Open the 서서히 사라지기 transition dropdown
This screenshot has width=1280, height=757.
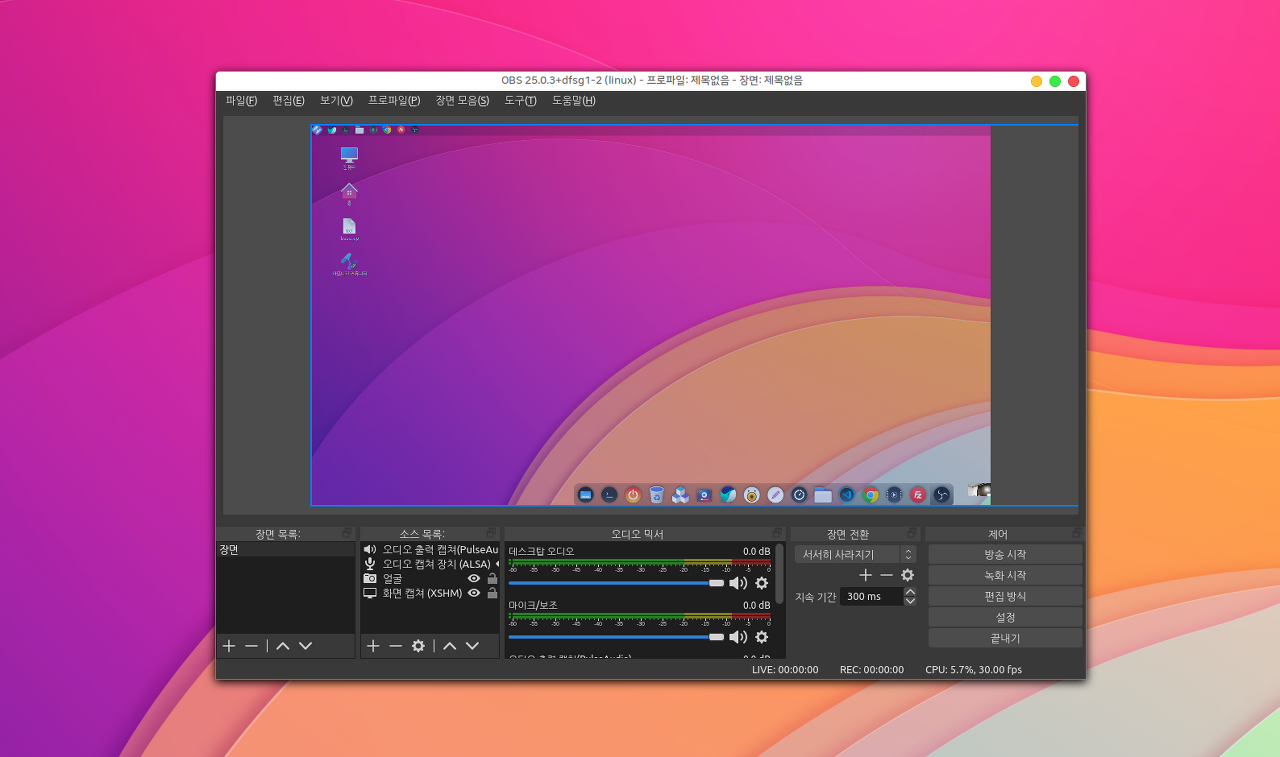[x=855, y=554]
